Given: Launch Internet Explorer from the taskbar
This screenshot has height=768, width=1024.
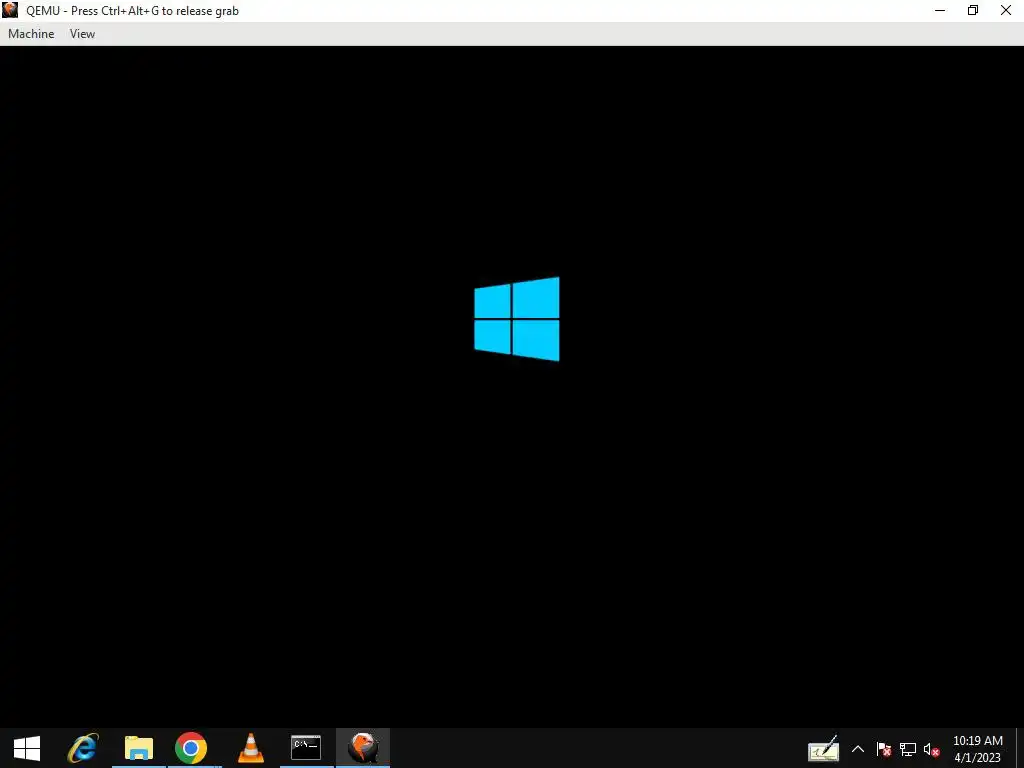Looking at the screenshot, I should click(x=83, y=748).
